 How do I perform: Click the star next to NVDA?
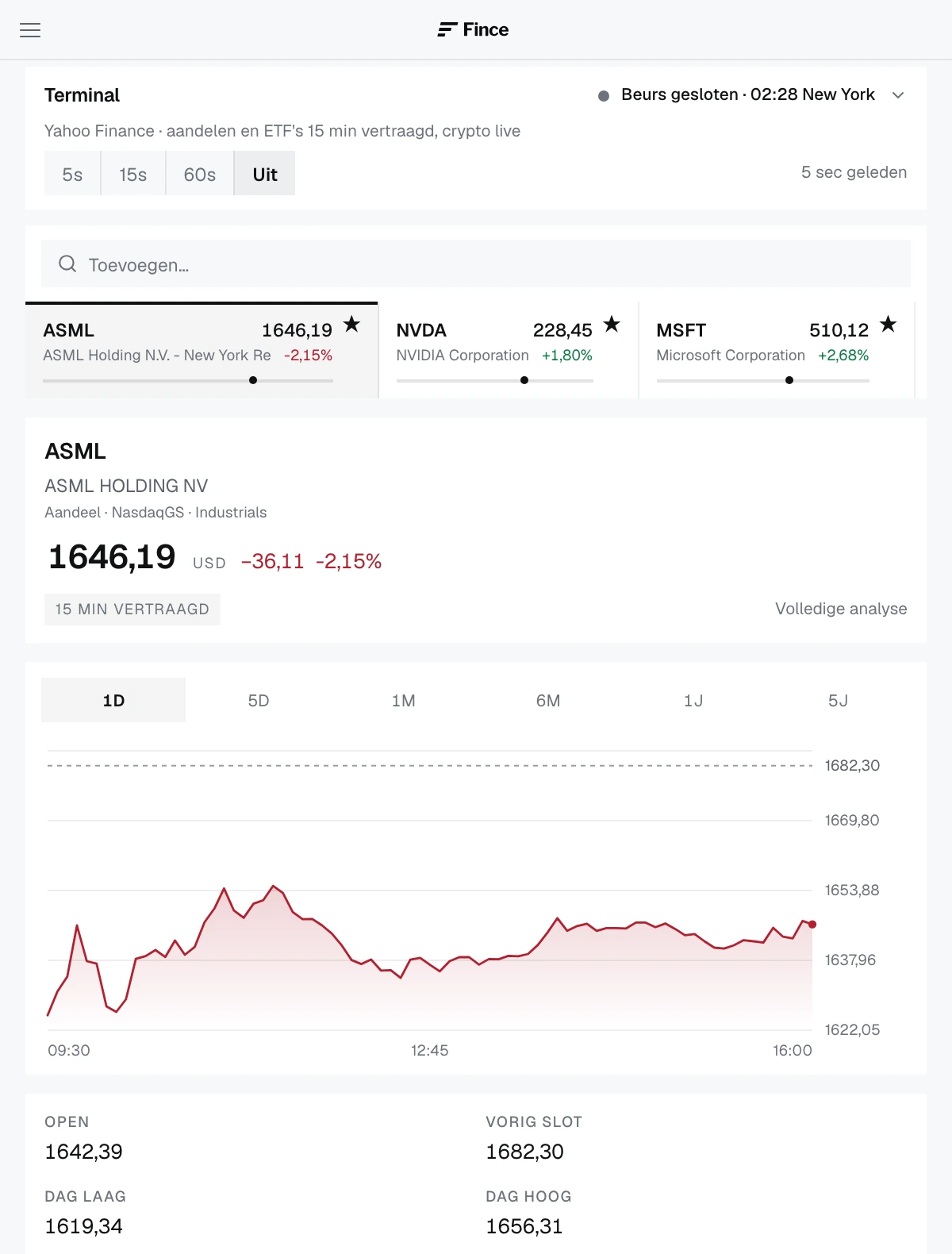[612, 324]
